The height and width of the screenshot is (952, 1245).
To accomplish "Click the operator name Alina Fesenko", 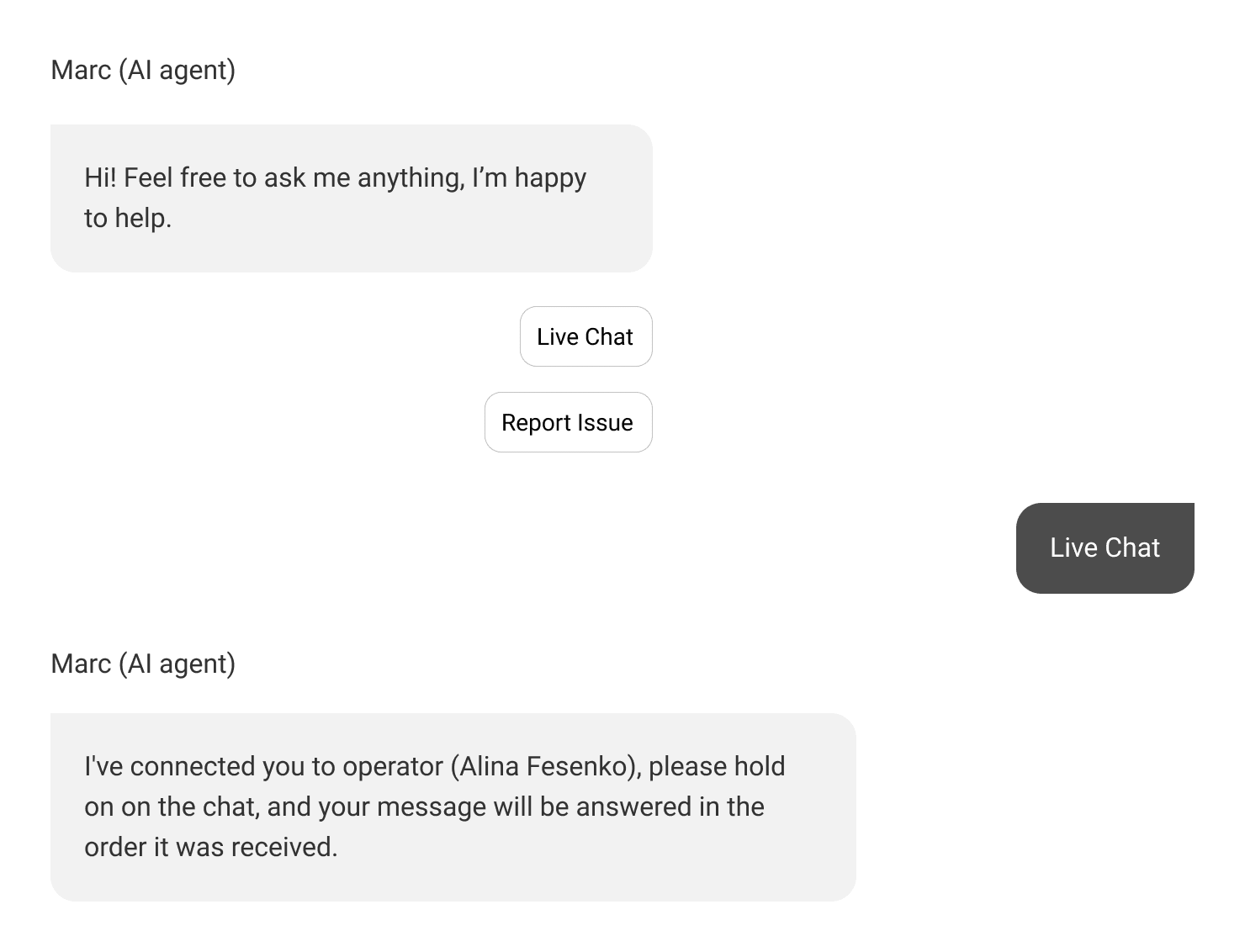I will tap(562, 766).
